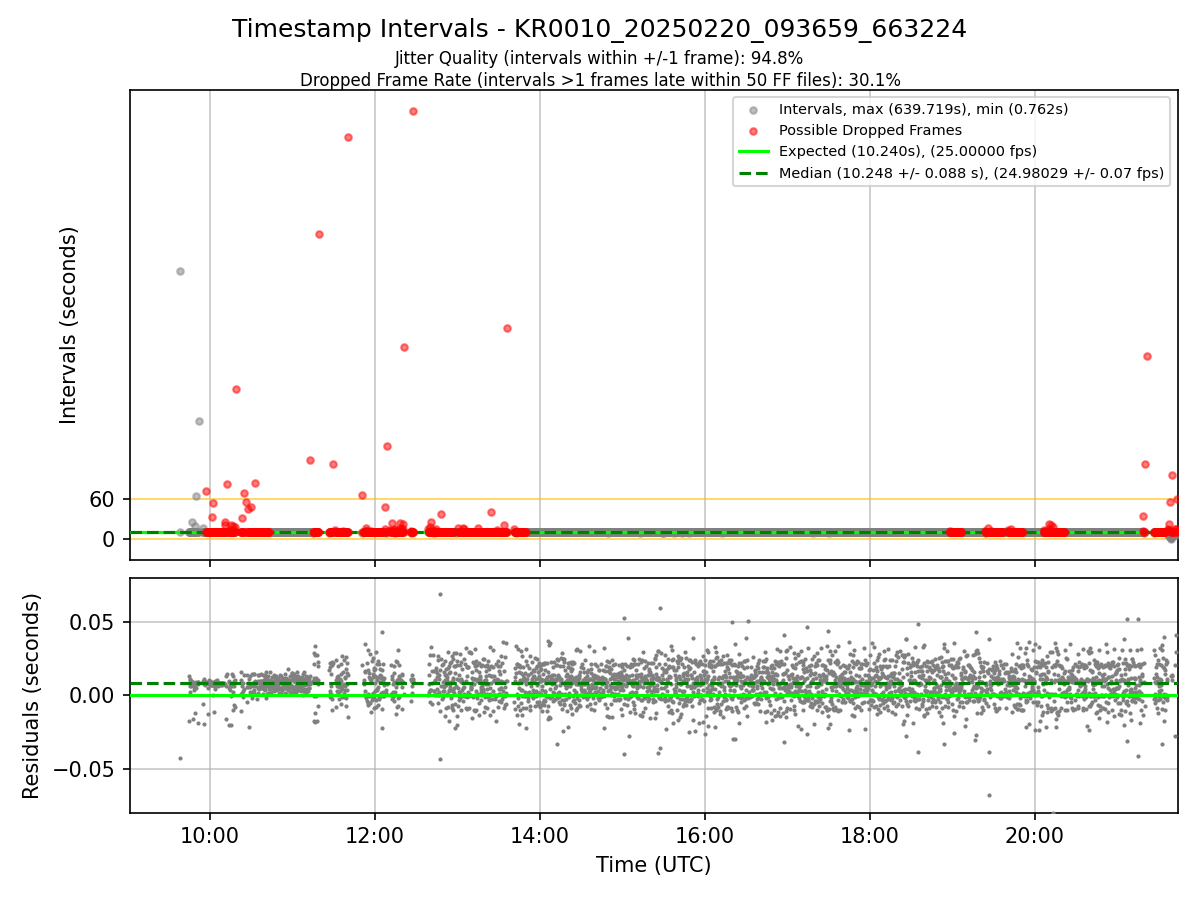
Task: Click the plot title 'Timestamp Intervals - KR0010_20250220_093659_663224'
Action: pos(599,29)
